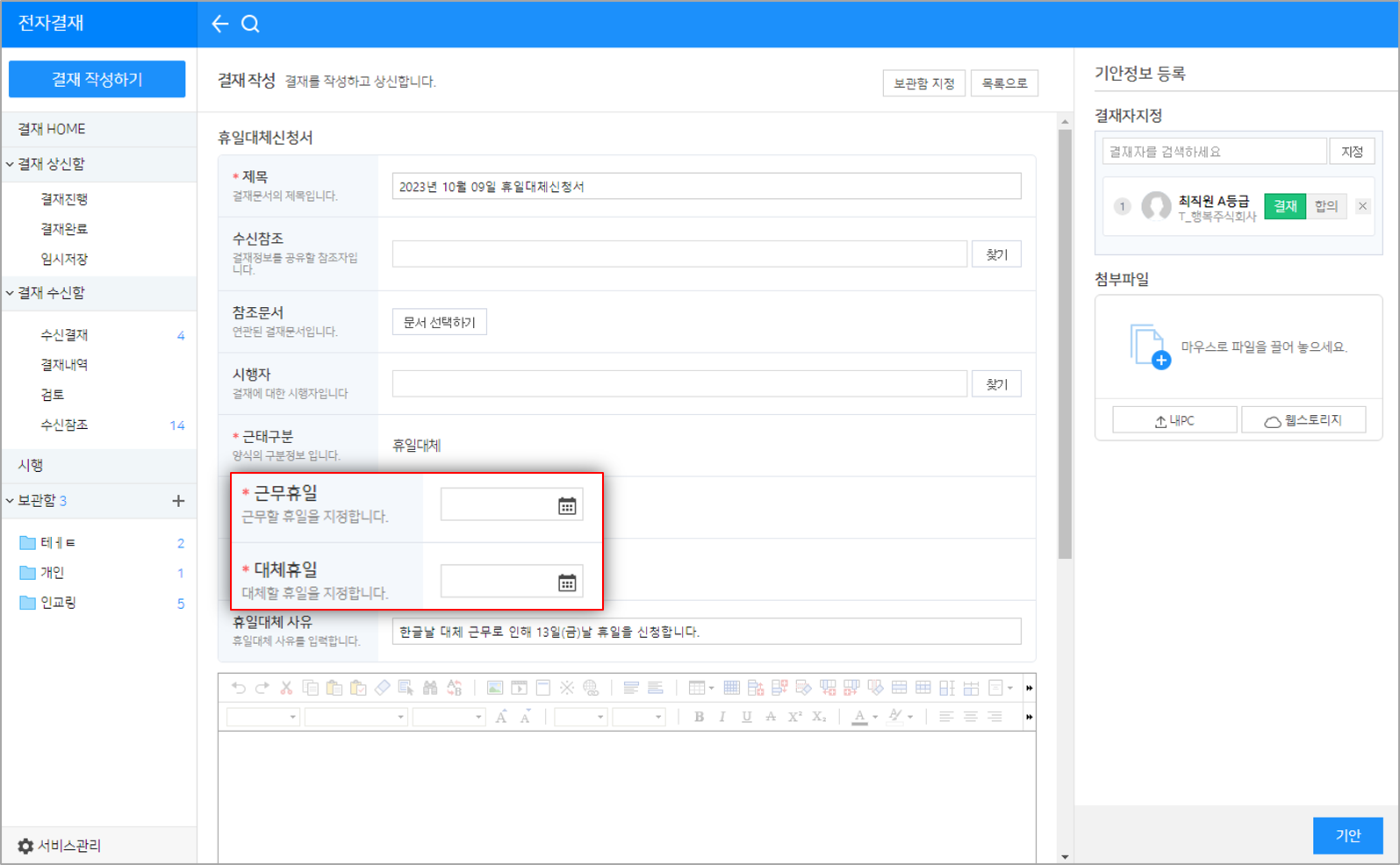Set approver type to 결재
Screen dimensions: 1400x865
tap(1284, 206)
